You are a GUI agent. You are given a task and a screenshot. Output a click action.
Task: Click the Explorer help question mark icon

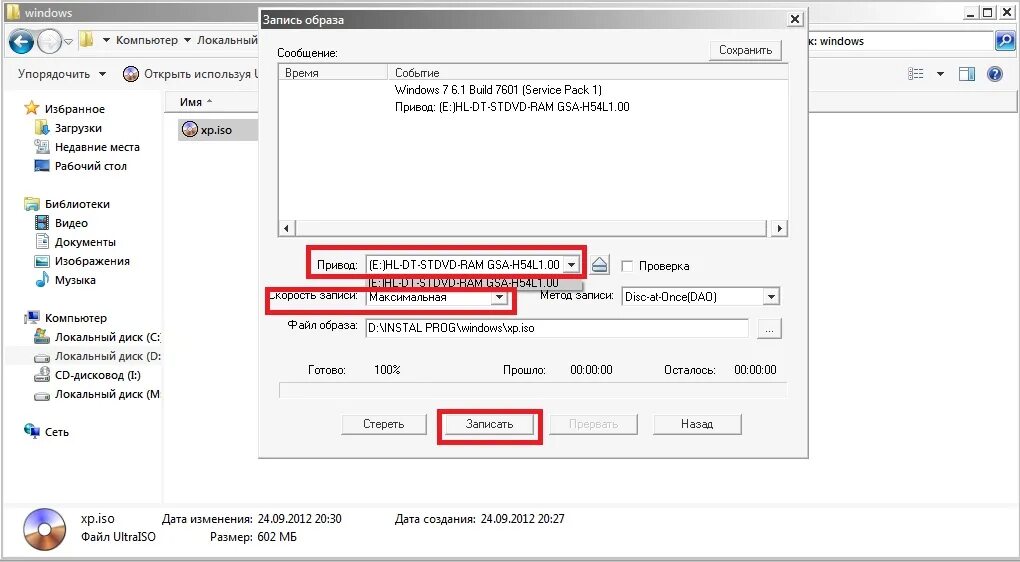pyautogui.click(x=995, y=74)
